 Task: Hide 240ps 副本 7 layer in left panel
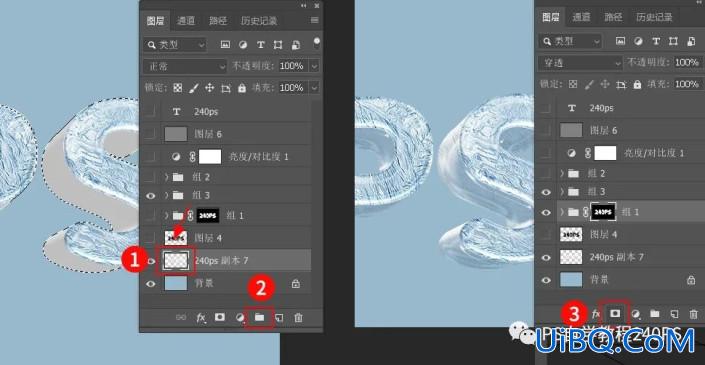[151, 261]
